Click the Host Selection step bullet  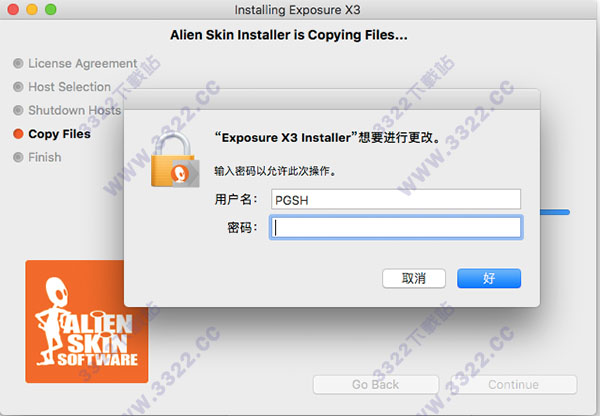click(18, 87)
